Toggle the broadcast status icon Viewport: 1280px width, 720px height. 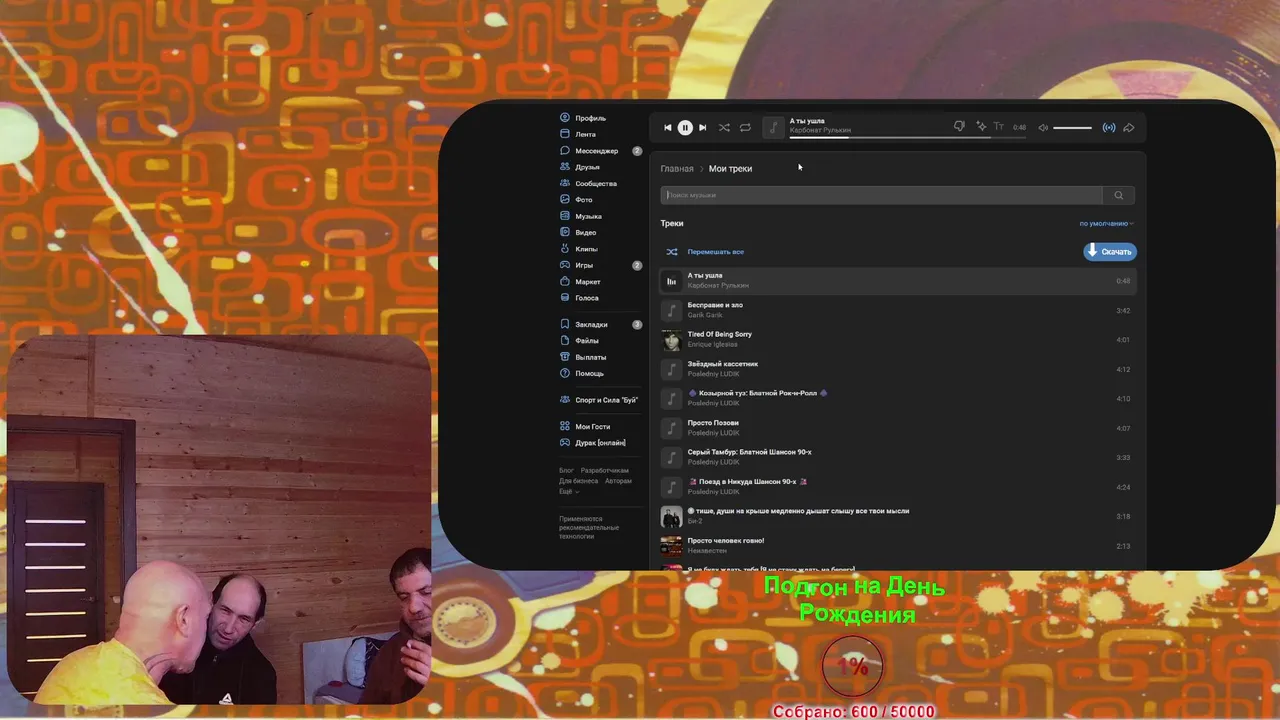1109,128
